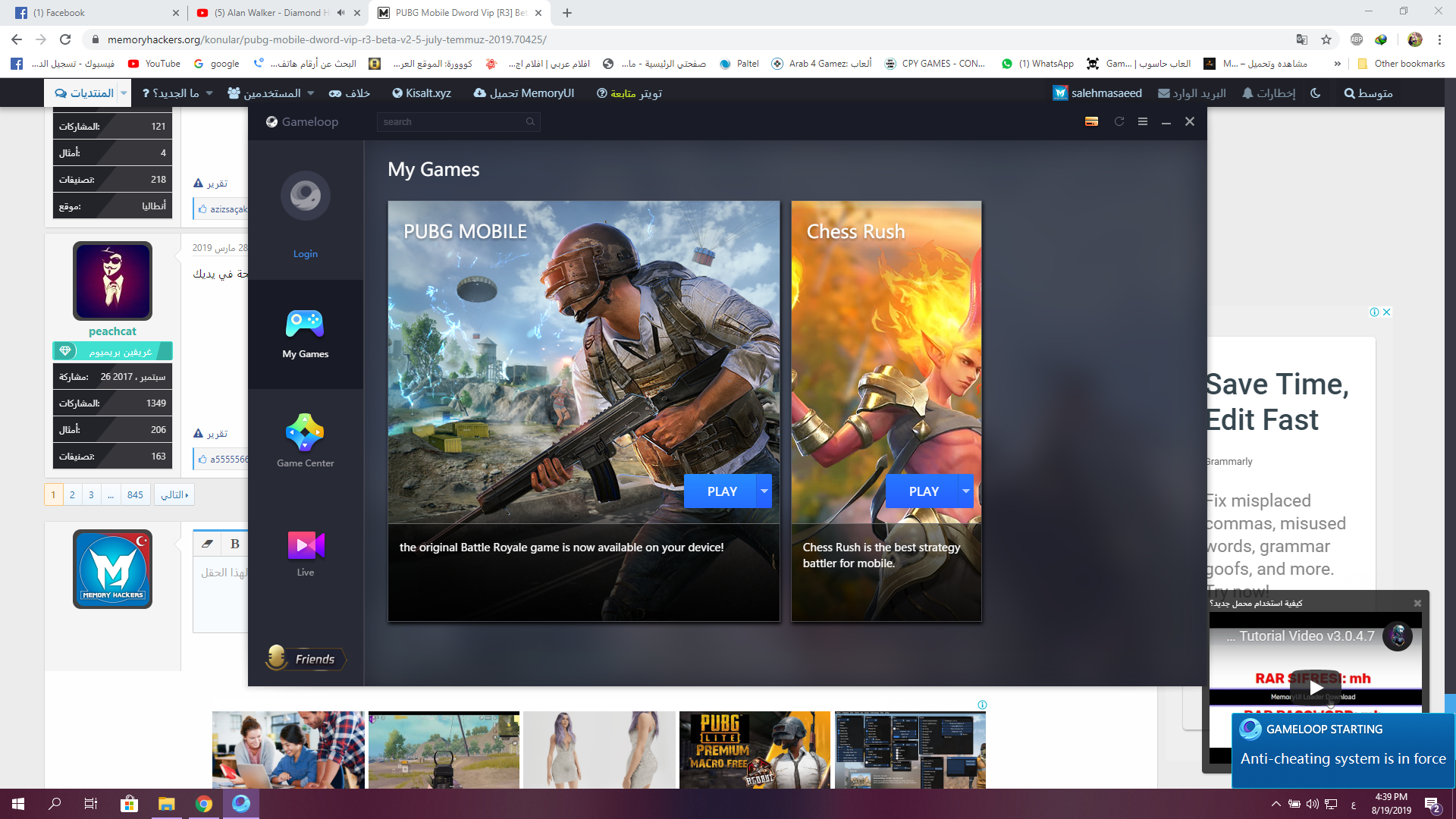The height and width of the screenshot is (819, 1456).
Task: Go back in Chrome
Action: coord(17,39)
